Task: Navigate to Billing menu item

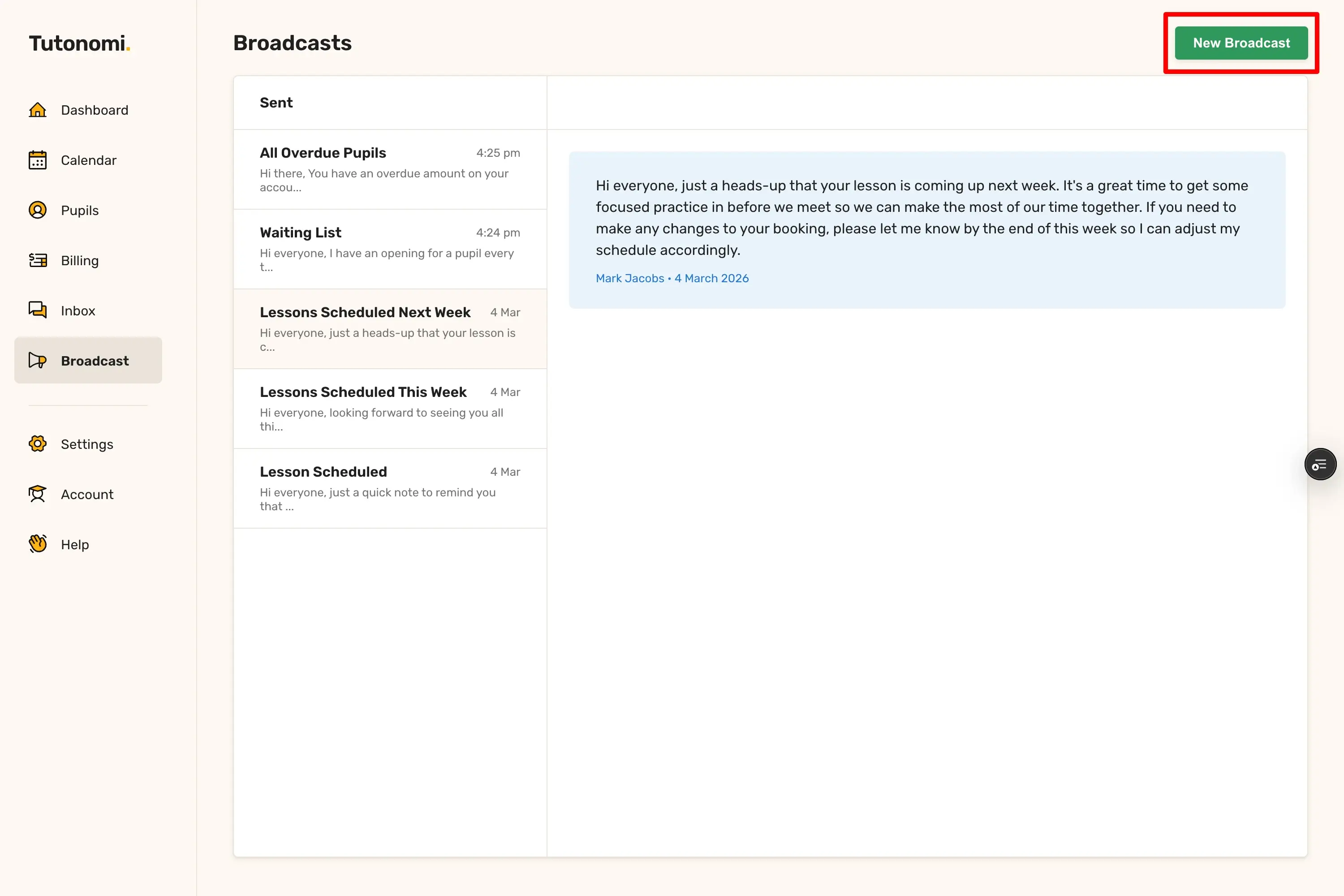Action: [80, 261]
